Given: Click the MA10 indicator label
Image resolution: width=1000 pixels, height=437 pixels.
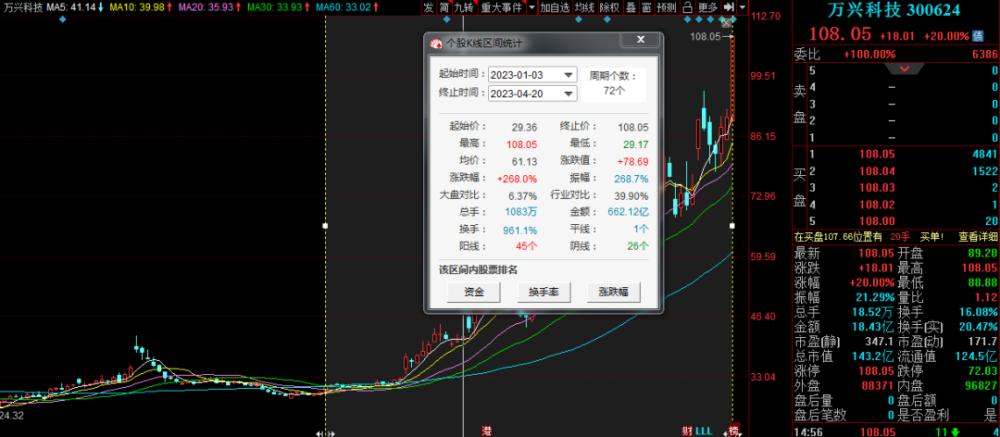Looking at the screenshot, I should (141, 7).
